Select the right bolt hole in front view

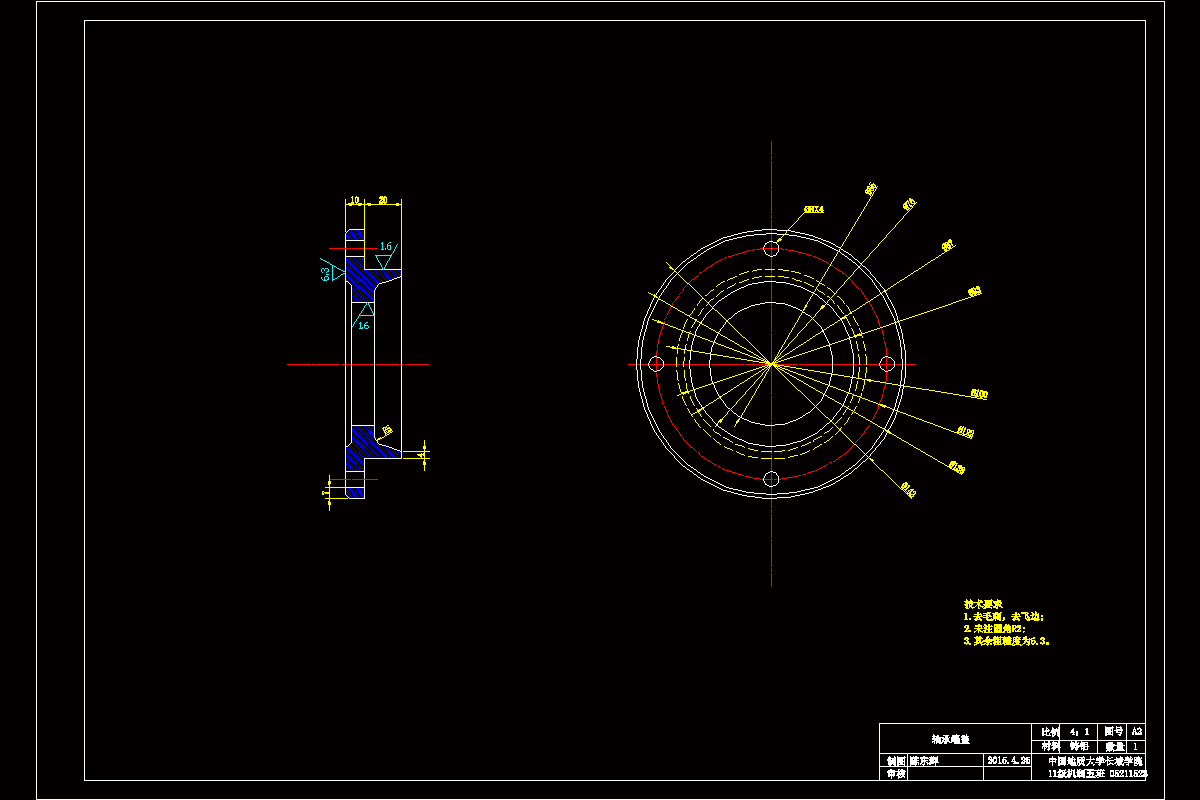click(x=886, y=364)
